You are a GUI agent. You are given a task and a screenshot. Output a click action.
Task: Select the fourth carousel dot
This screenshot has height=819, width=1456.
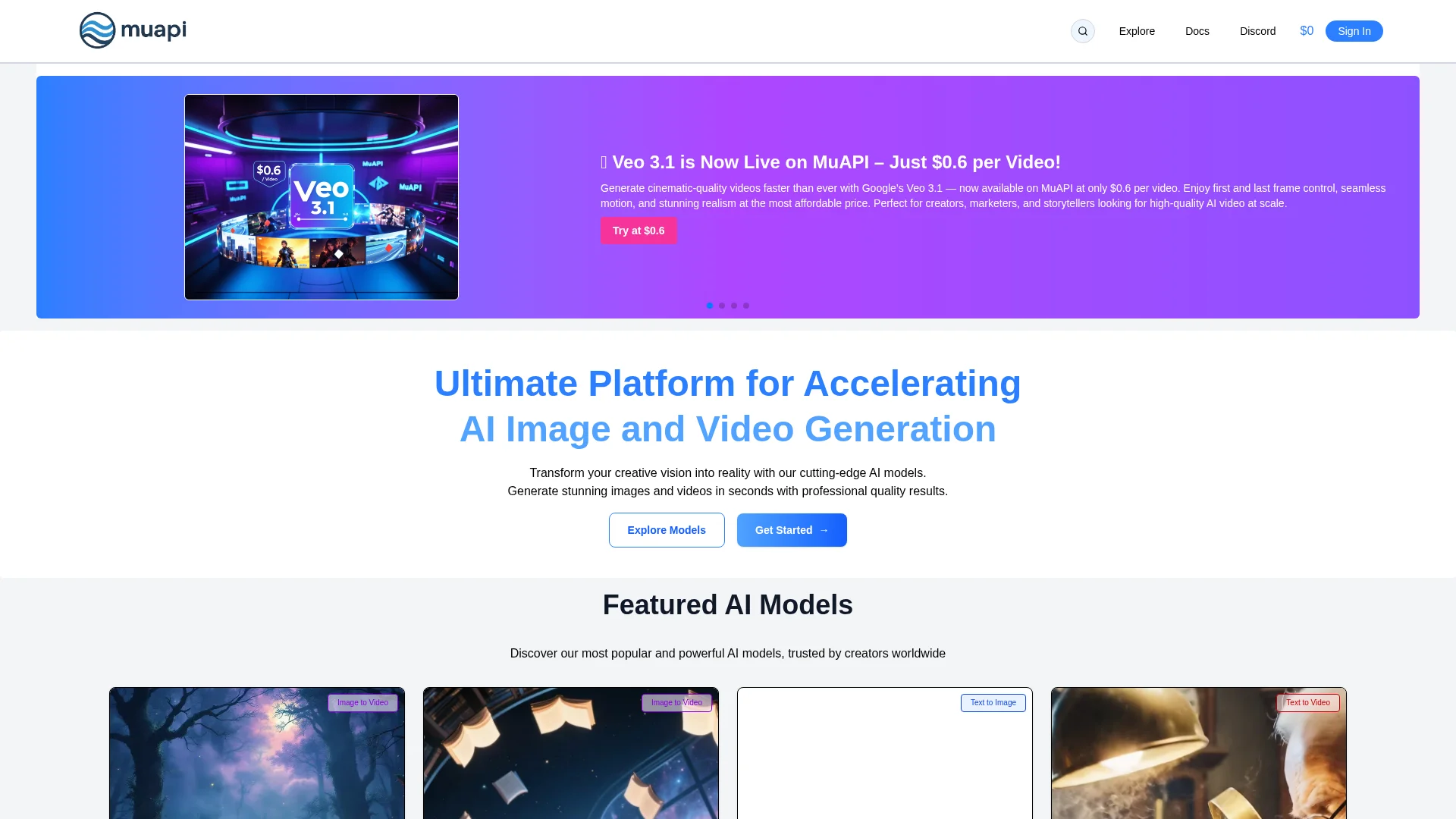(746, 306)
